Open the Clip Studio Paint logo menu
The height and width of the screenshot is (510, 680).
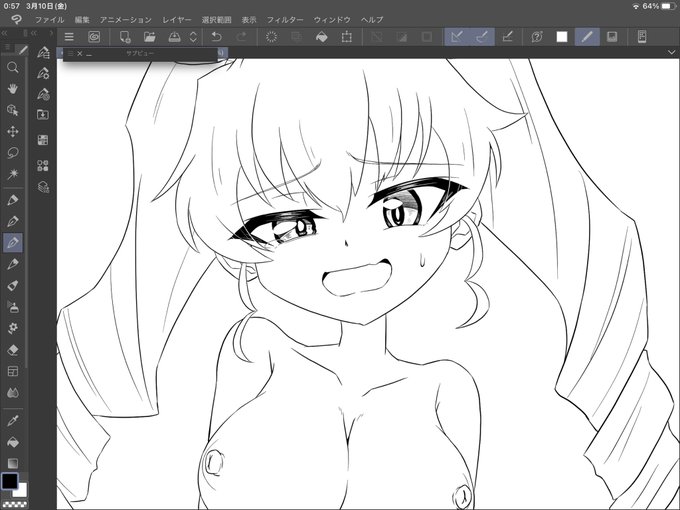pos(16,20)
